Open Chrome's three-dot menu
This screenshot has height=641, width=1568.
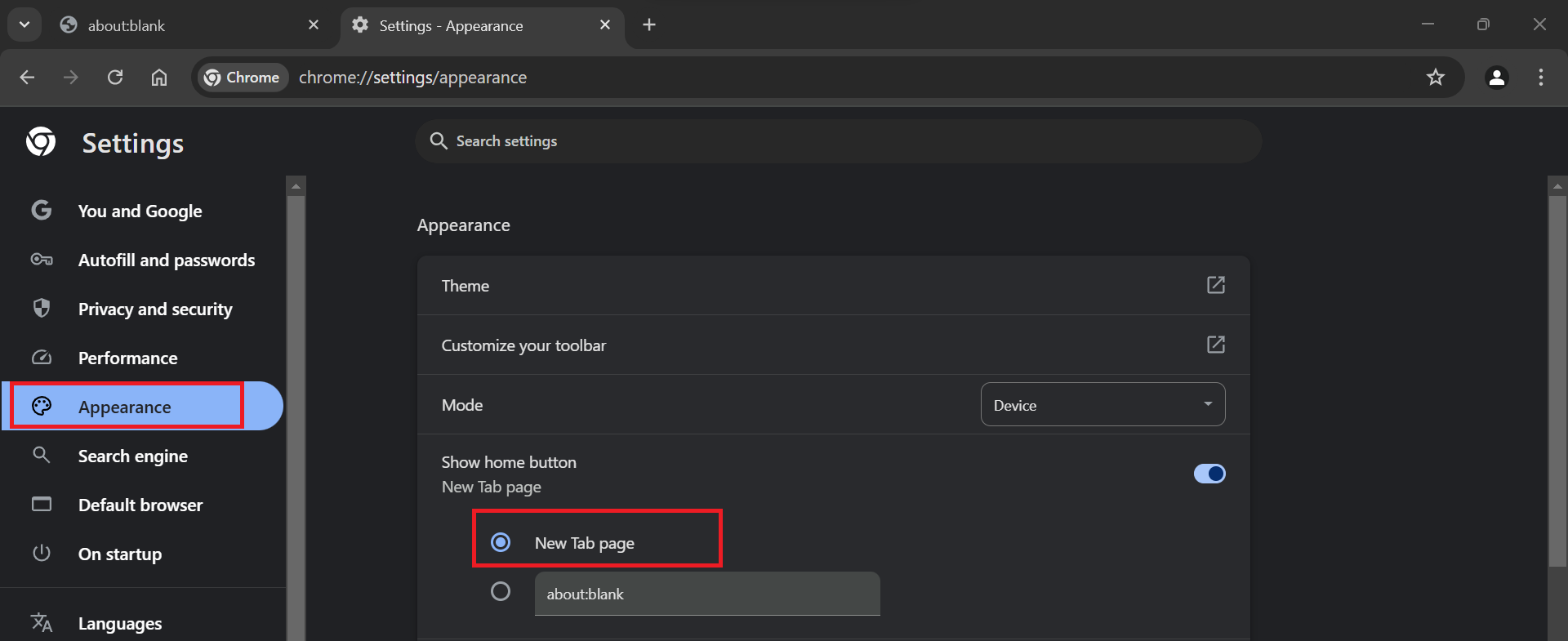1541,78
